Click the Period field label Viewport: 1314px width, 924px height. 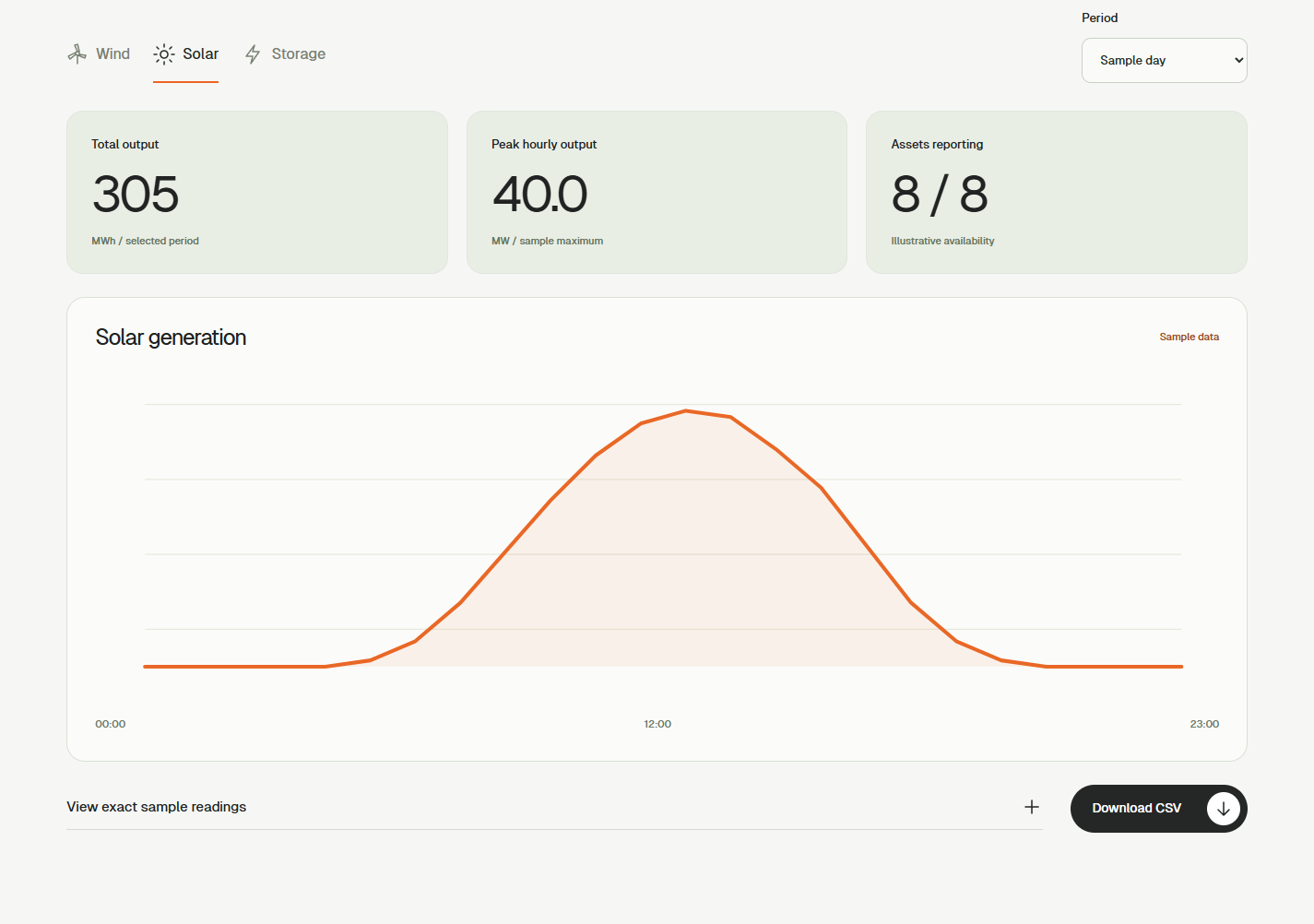pyautogui.click(x=1099, y=18)
